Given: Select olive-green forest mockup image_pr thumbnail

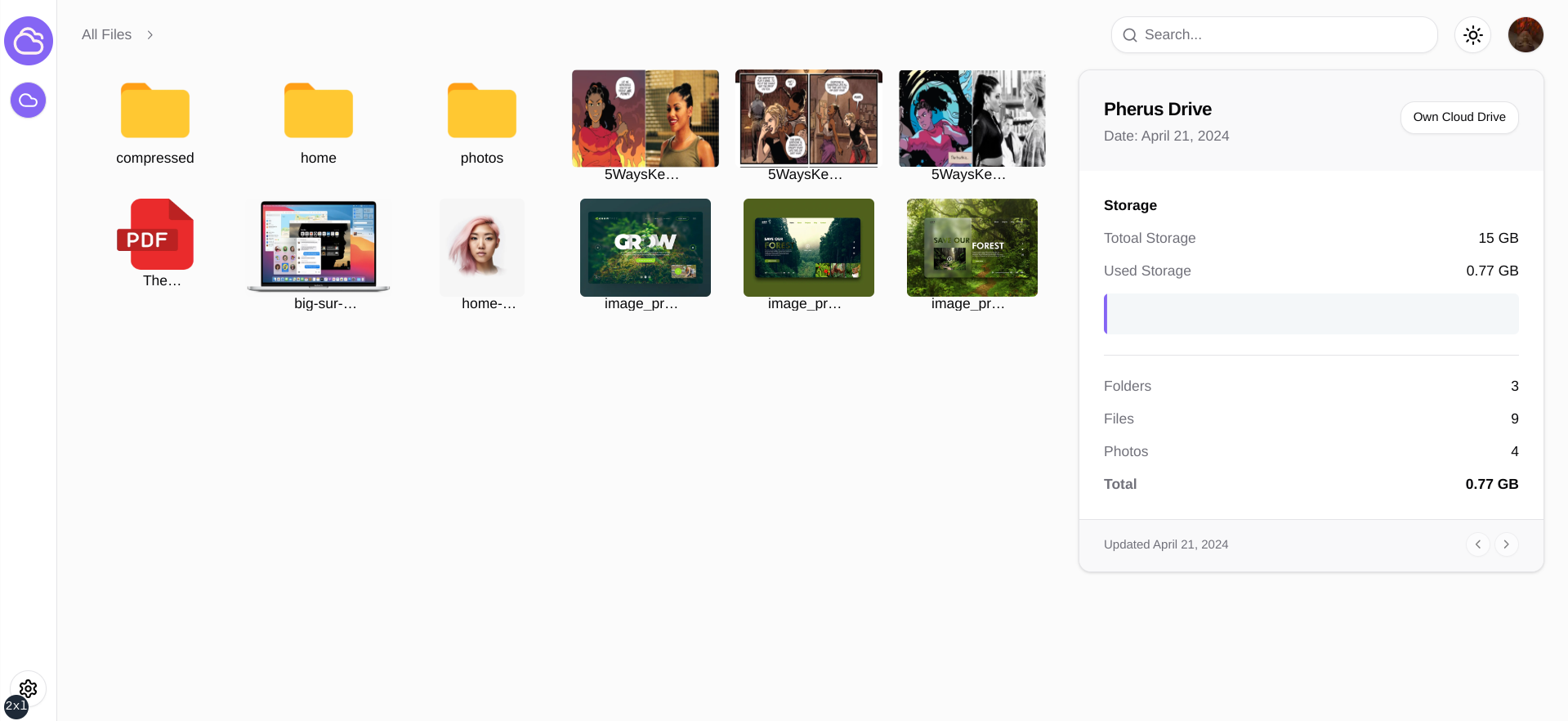Looking at the screenshot, I should (809, 248).
